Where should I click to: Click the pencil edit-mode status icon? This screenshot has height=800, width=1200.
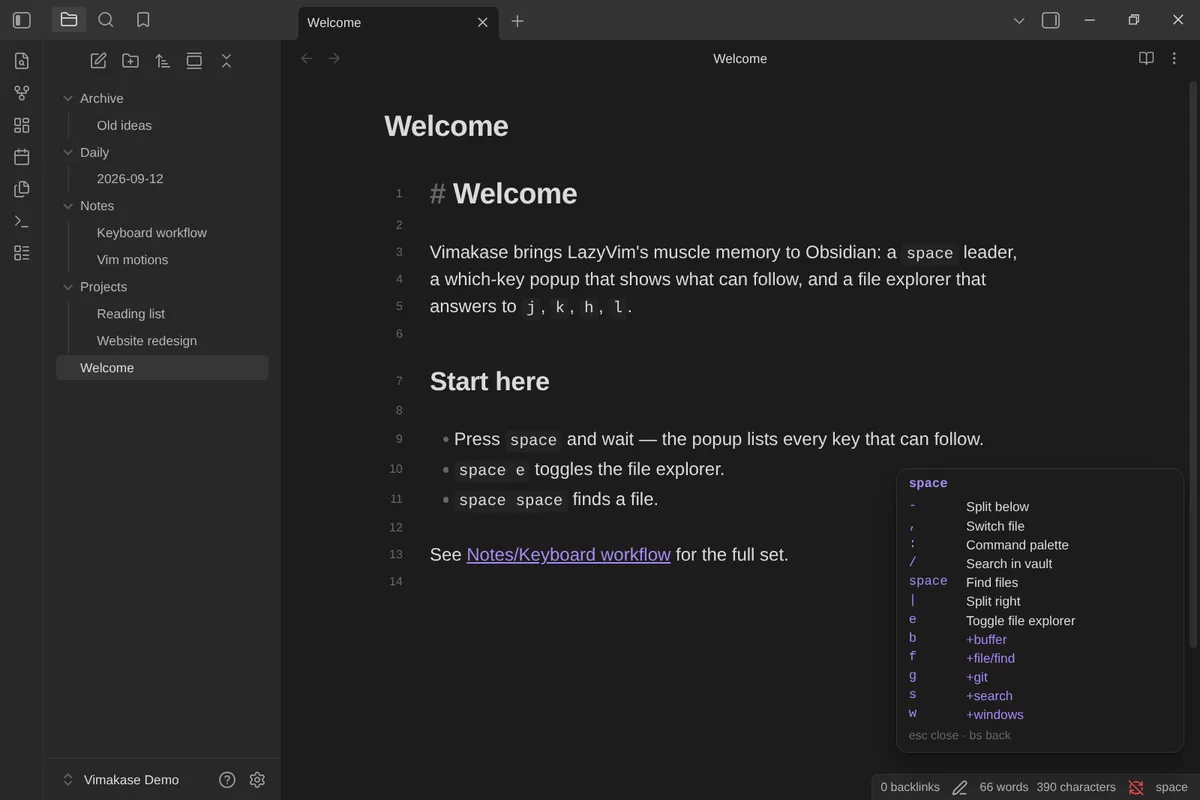coord(960,787)
